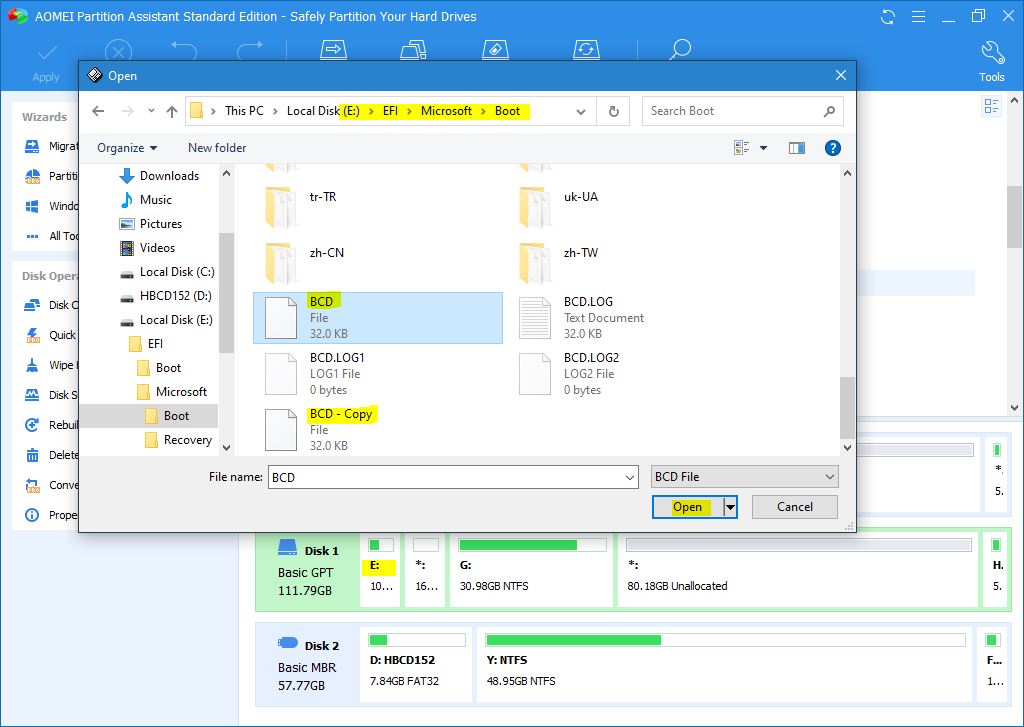
Task: Click the Open button's split arrow
Action: (x=730, y=507)
